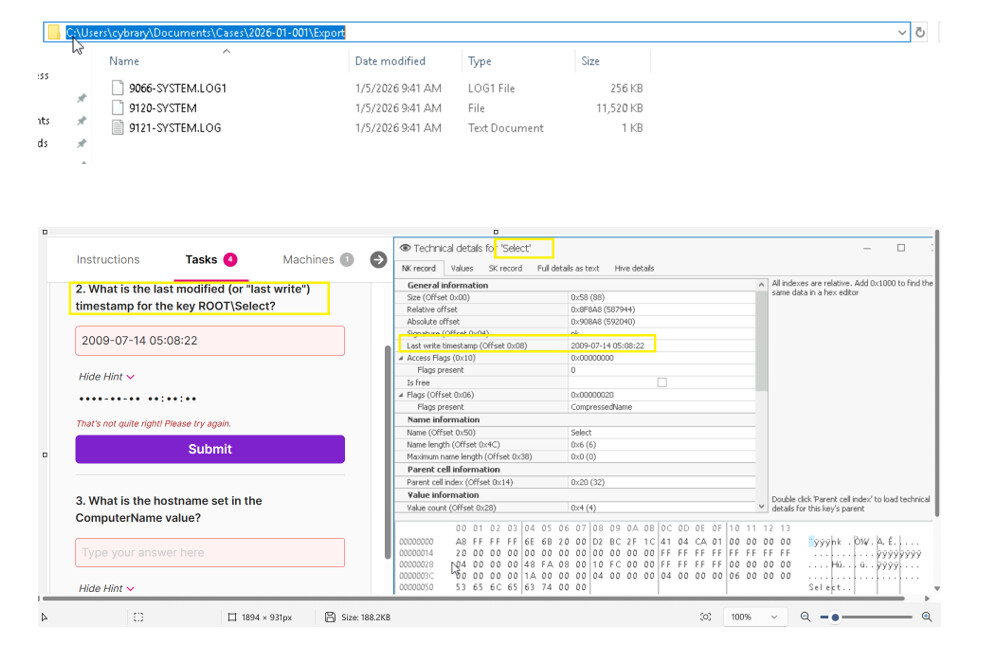Open the Instructions tab

108,260
